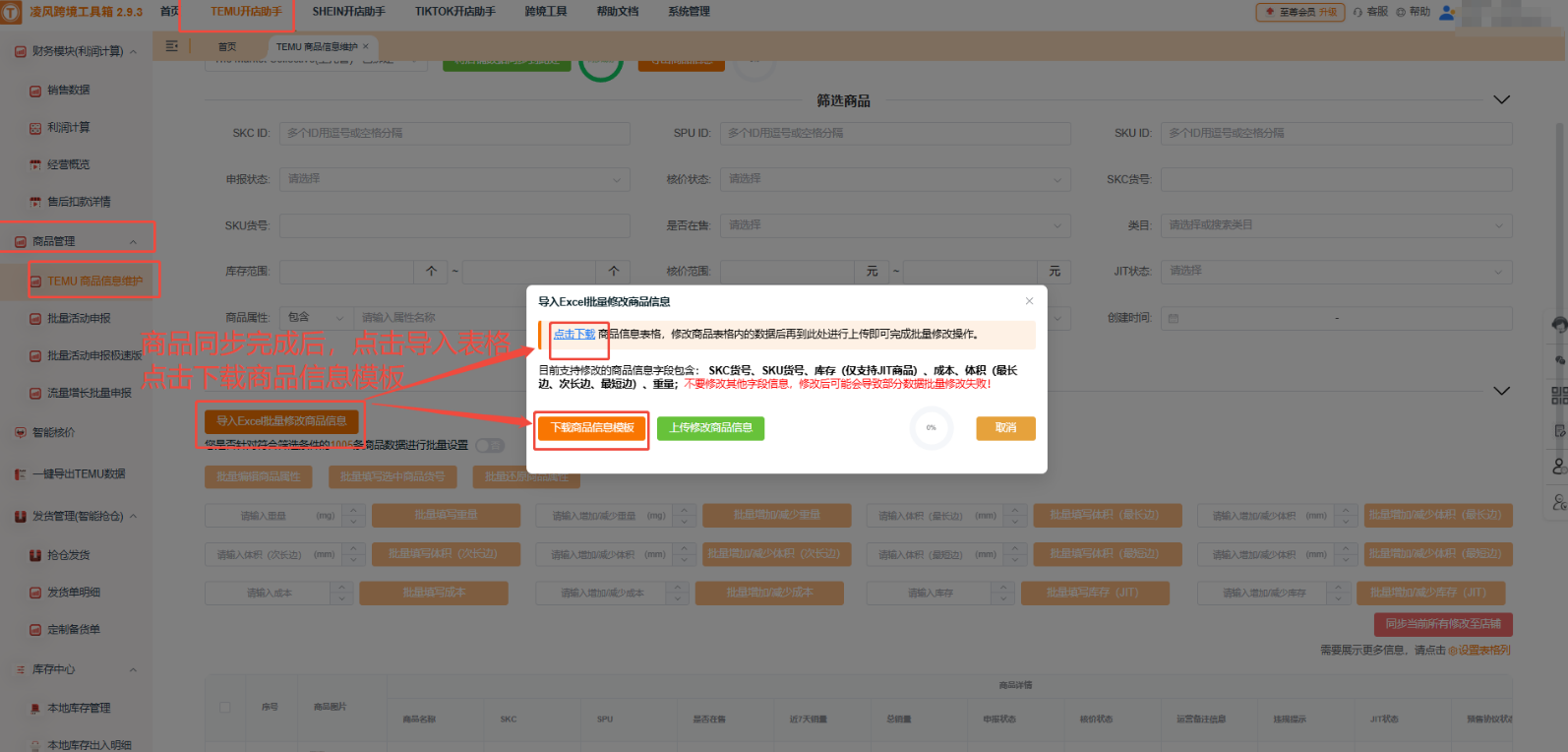Open the 帮助文档 menu
Screen dimensions: 1568x752
618,12
